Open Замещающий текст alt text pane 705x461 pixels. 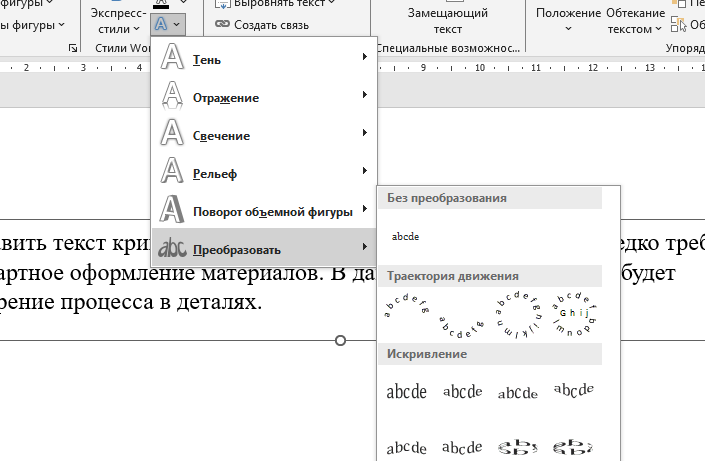pos(447,21)
